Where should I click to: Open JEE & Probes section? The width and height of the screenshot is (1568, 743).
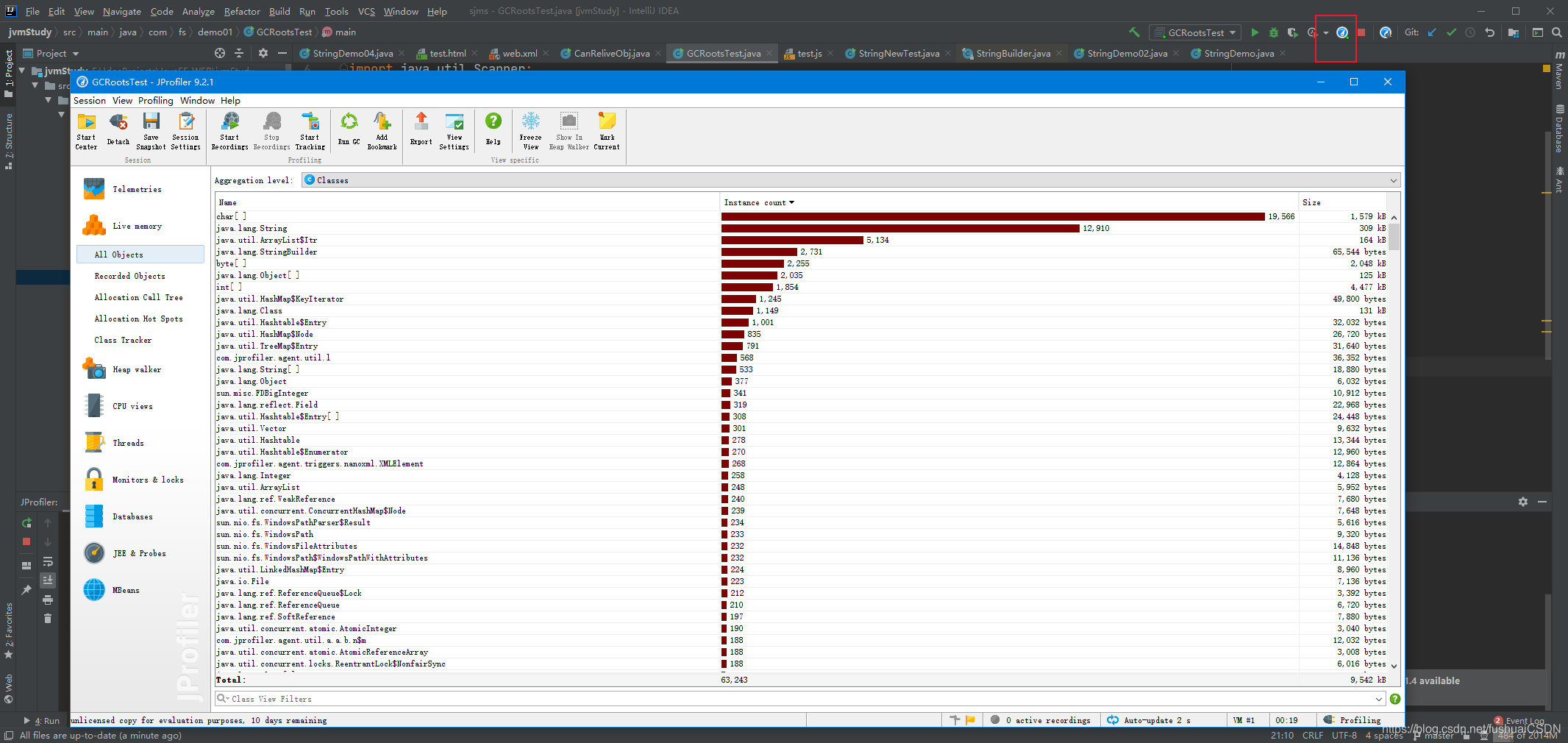(139, 553)
